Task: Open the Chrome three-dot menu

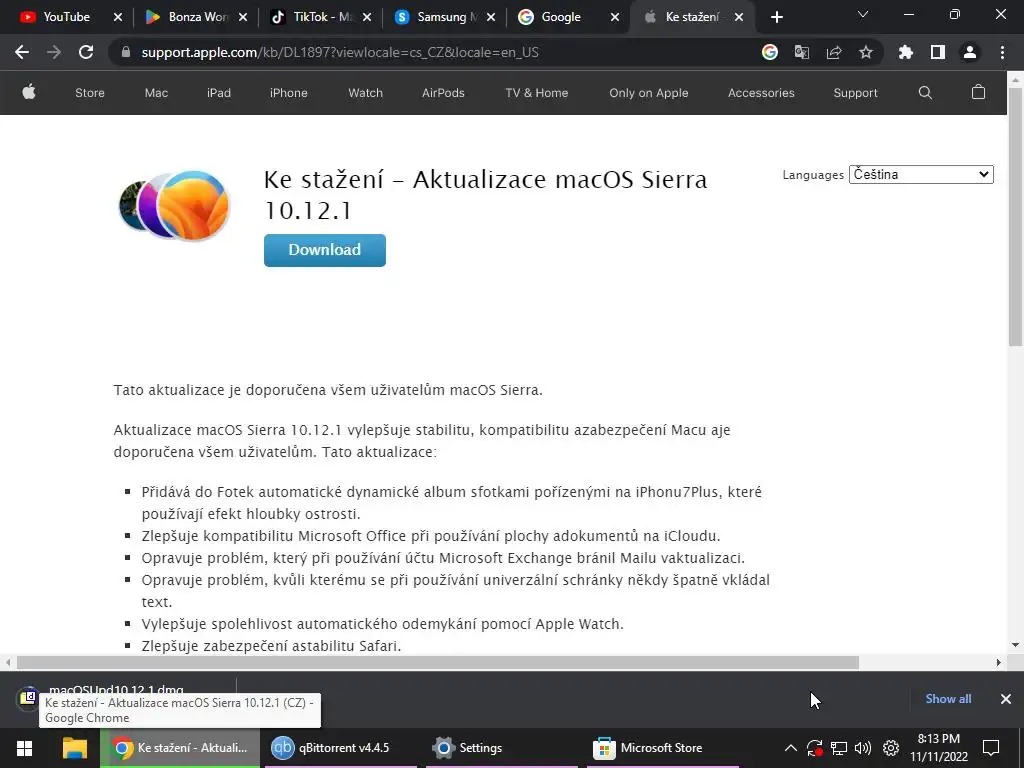Action: tap(1002, 52)
